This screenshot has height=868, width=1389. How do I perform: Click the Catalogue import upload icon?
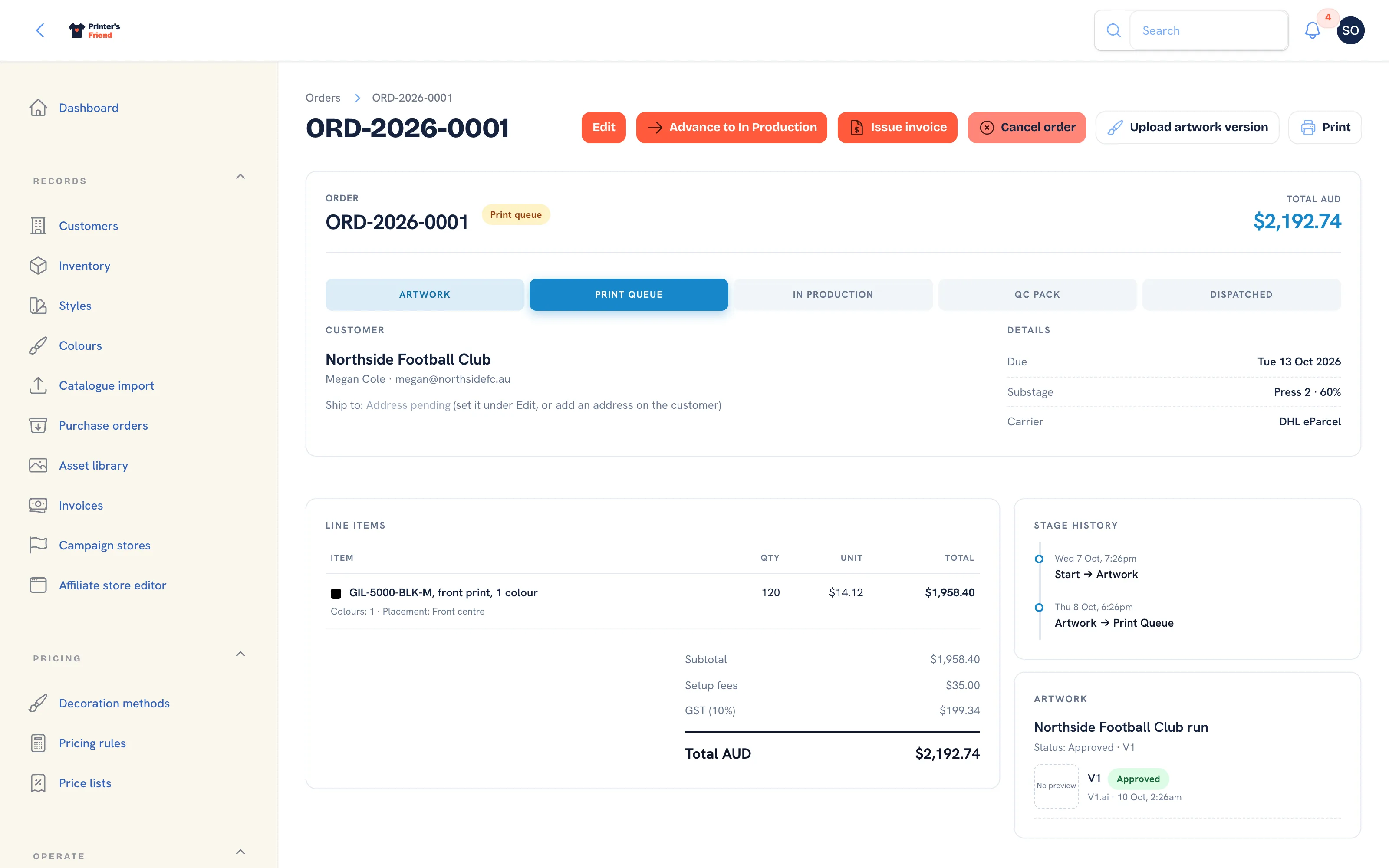39,385
